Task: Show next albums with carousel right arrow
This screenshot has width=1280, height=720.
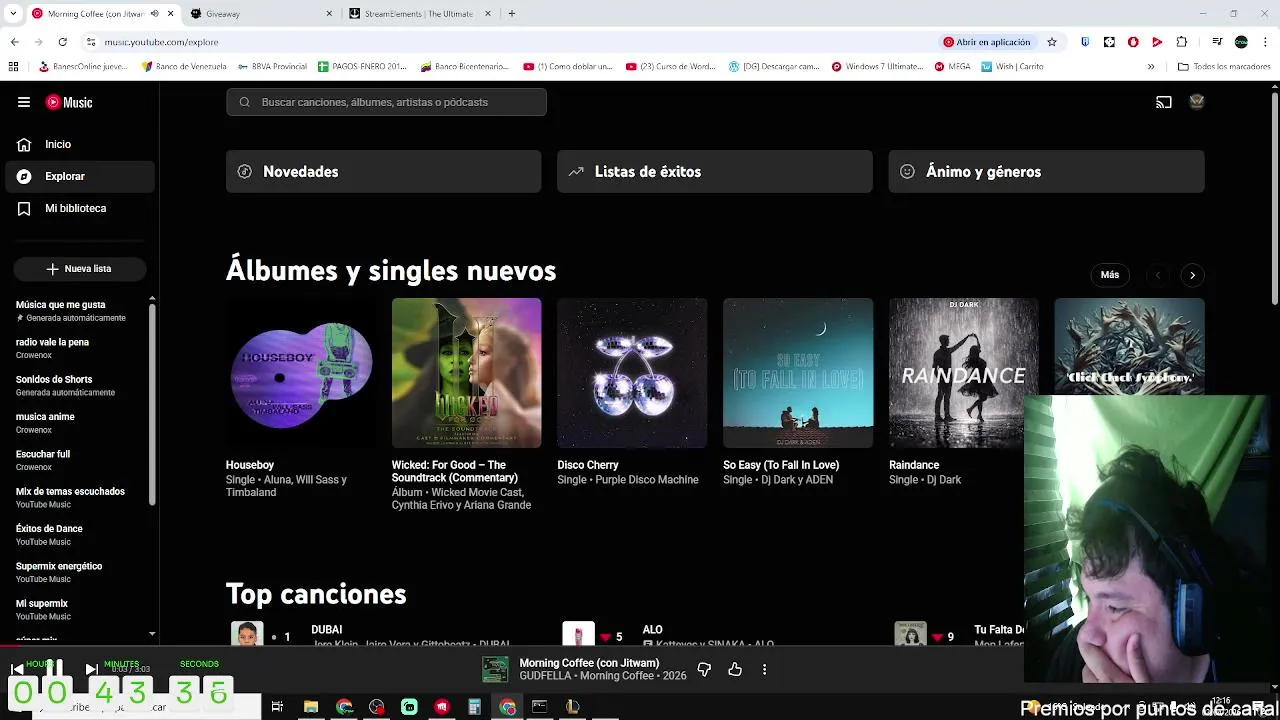Action: [x=1192, y=275]
